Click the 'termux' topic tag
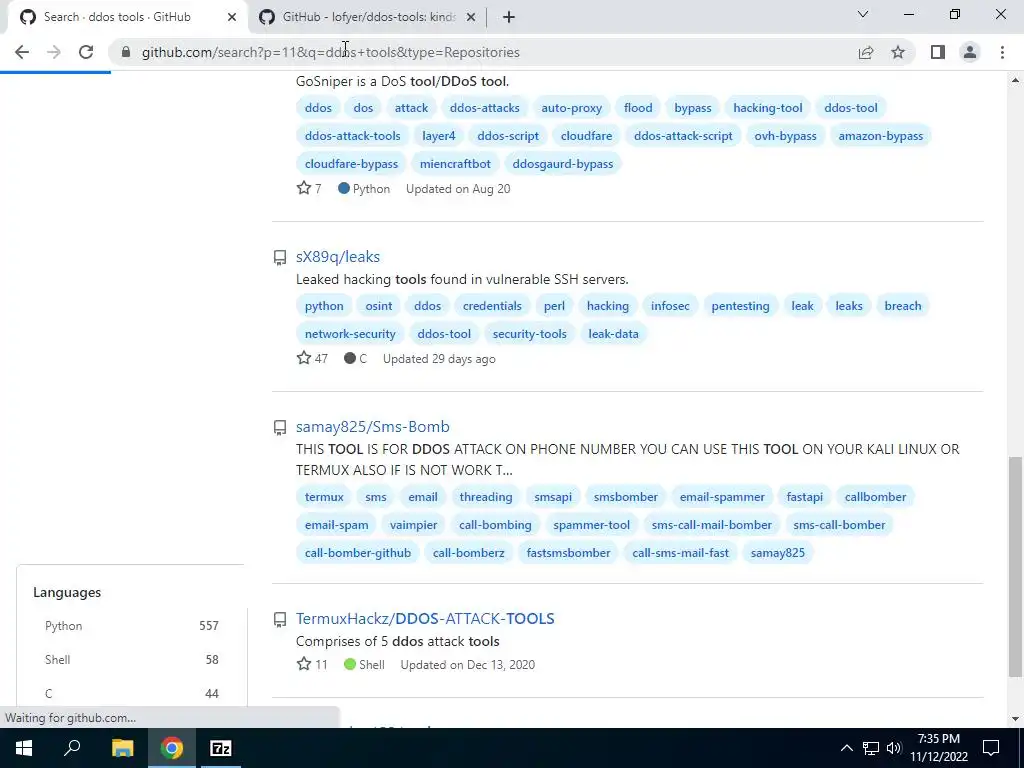Screen dimensions: 1024x768 pos(324,497)
